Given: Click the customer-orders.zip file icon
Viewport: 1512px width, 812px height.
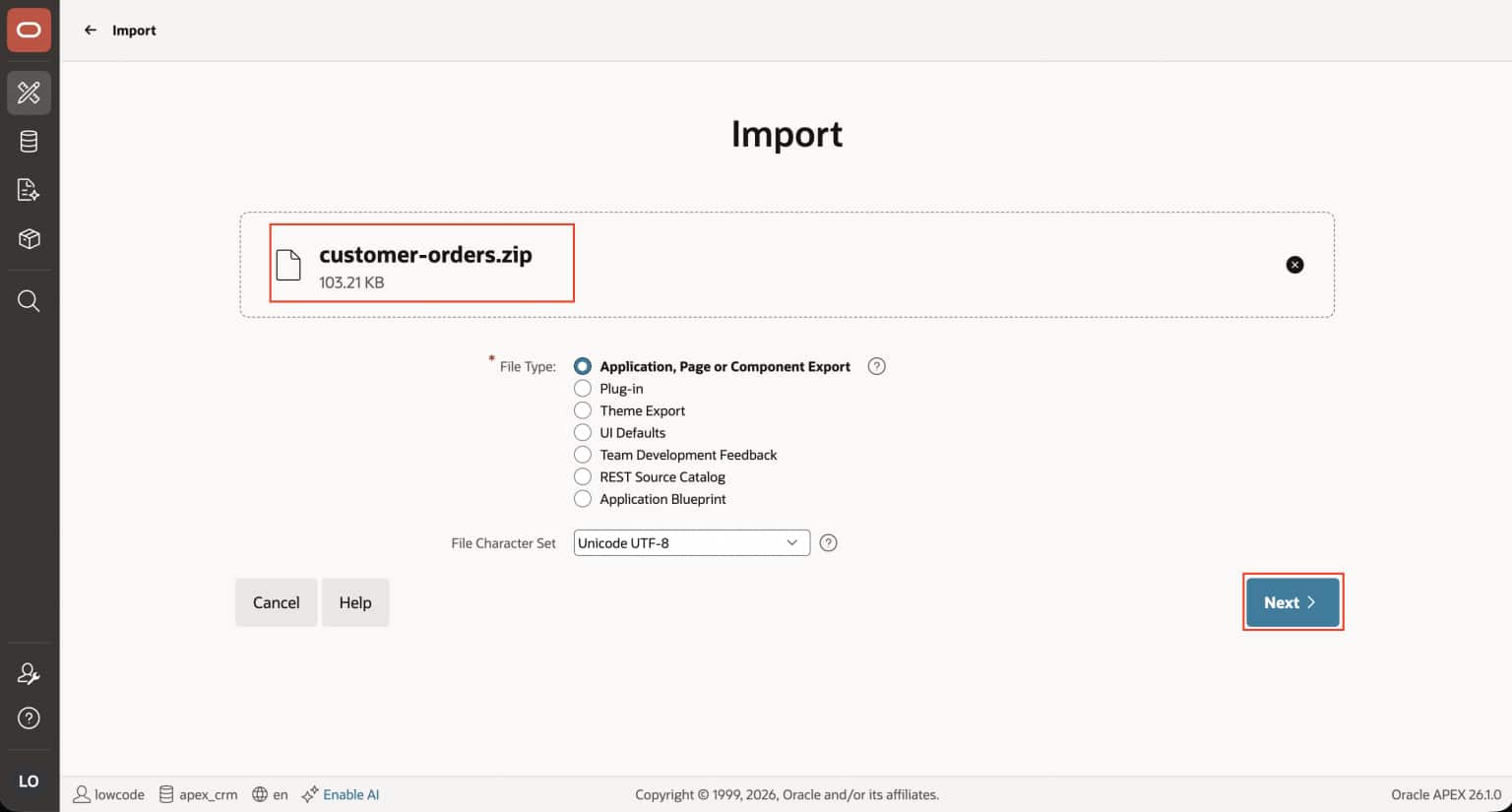Looking at the screenshot, I should [x=288, y=265].
